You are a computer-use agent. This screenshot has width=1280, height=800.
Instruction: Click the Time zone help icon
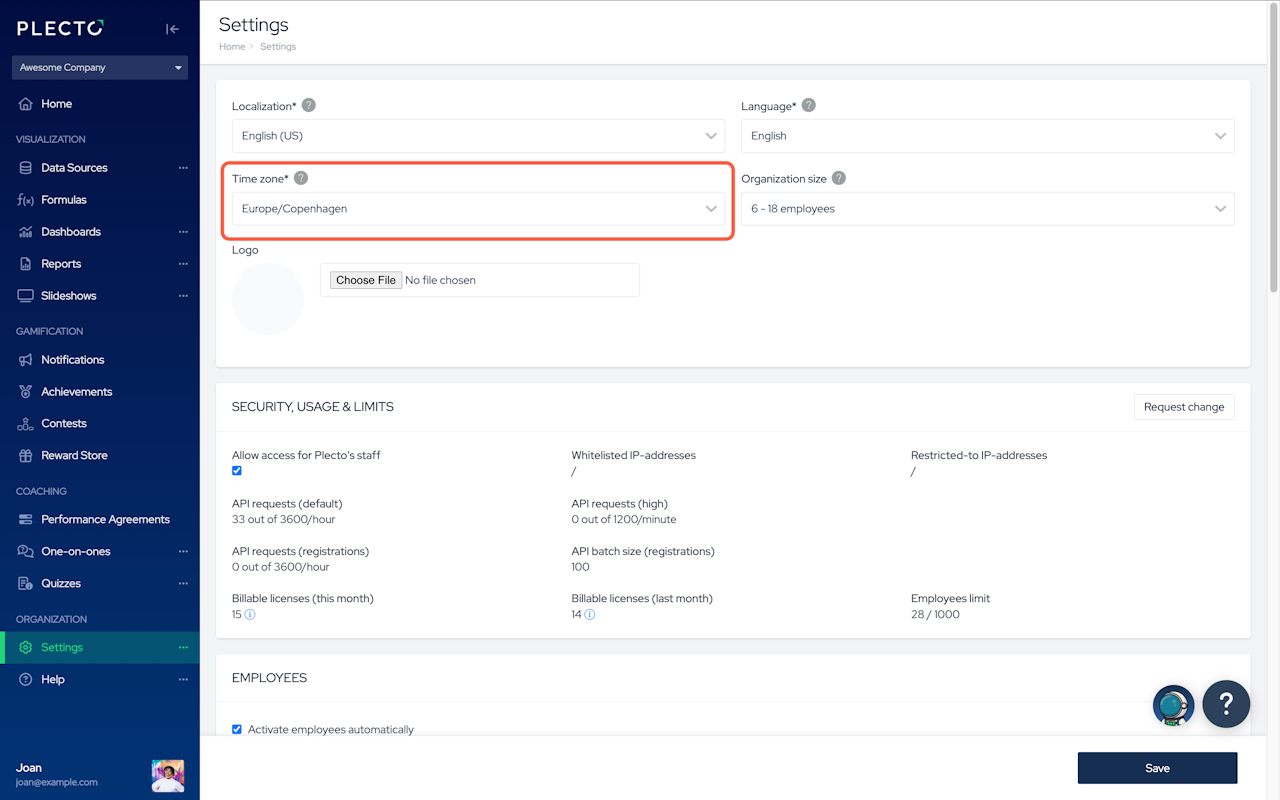[x=301, y=178]
